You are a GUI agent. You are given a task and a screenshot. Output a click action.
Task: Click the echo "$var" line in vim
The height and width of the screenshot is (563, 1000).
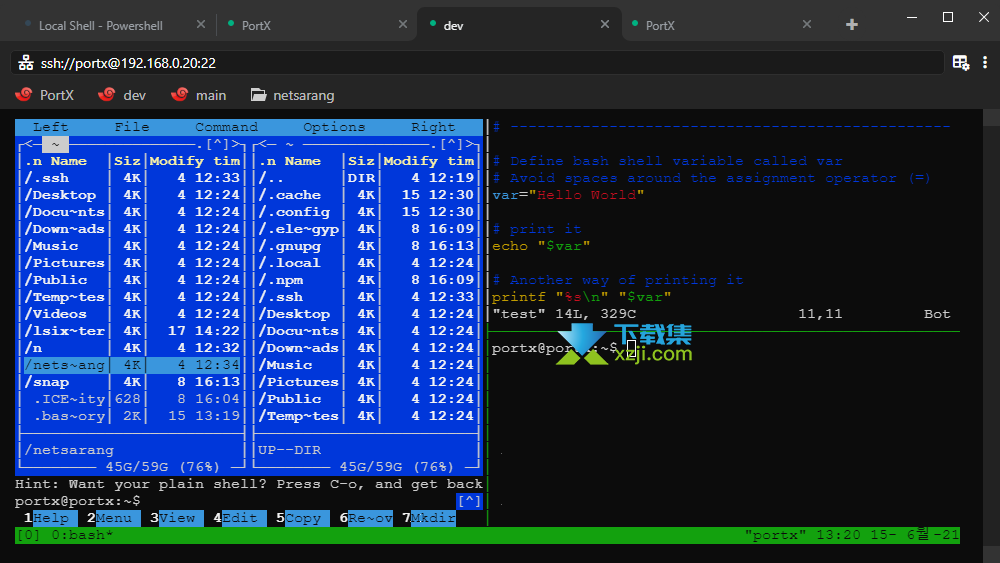541,246
